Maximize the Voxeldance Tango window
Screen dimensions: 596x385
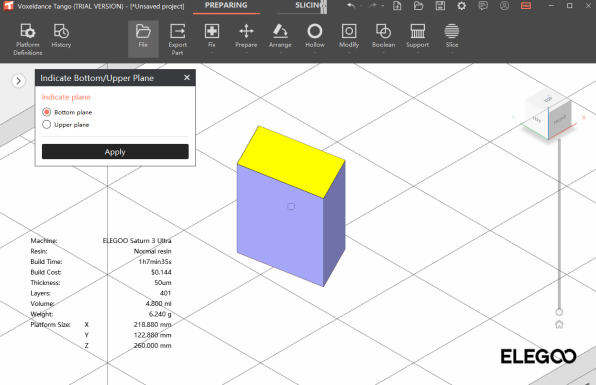pyautogui.click(x=569, y=6)
